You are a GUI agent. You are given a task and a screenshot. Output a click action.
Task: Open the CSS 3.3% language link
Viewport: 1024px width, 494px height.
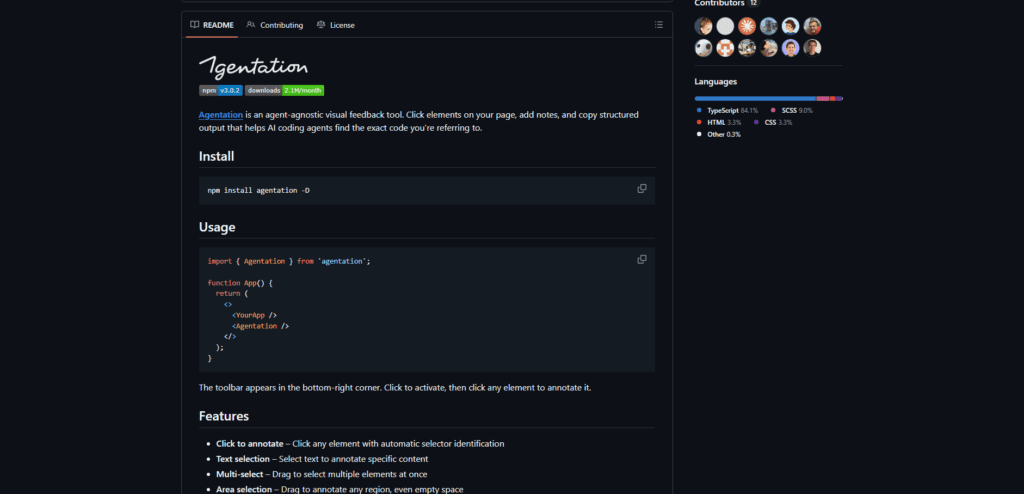click(773, 122)
